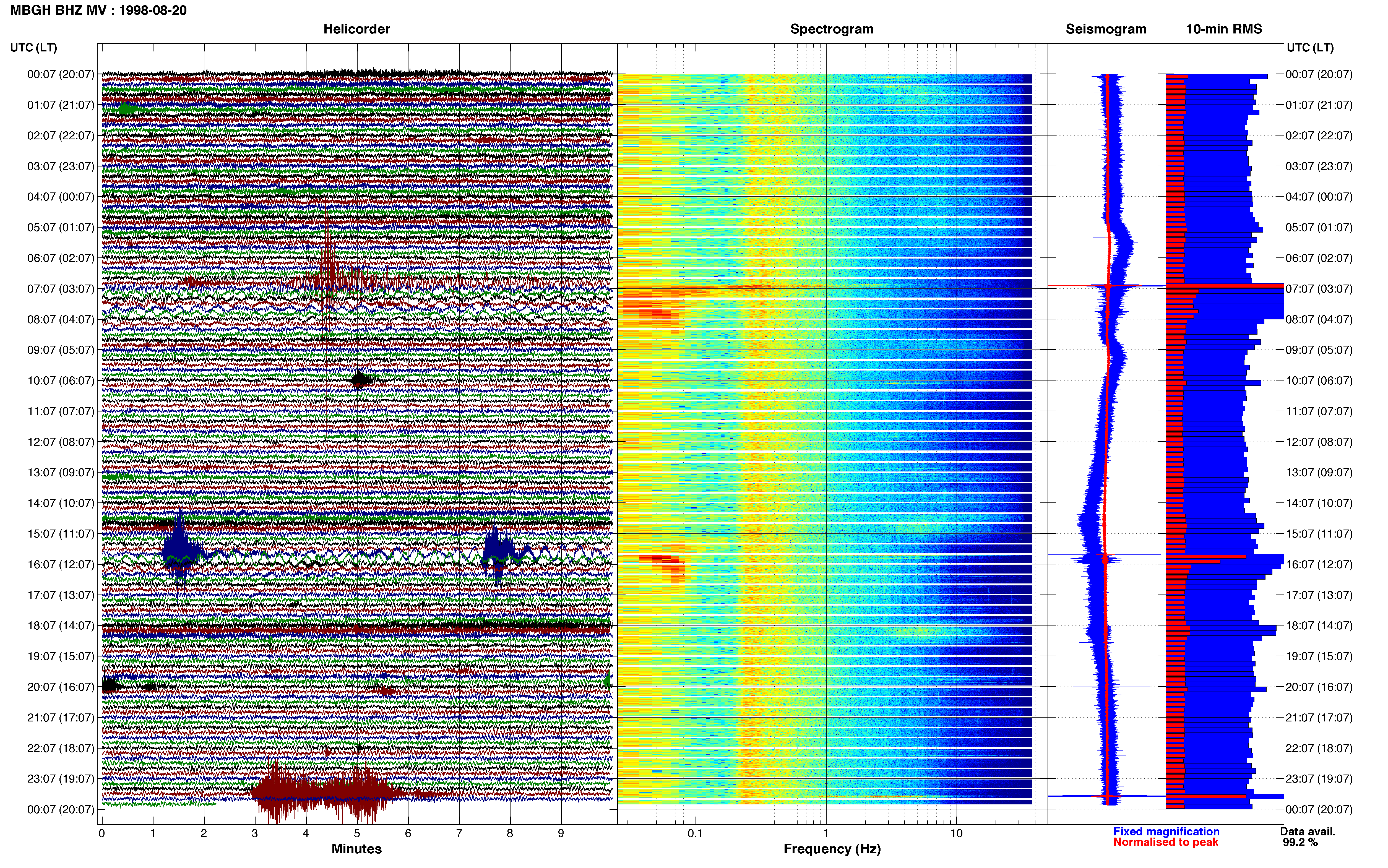Click right-side time label '15:07 (11:07)'
The height and width of the screenshot is (868, 1388).
(1319, 534)
